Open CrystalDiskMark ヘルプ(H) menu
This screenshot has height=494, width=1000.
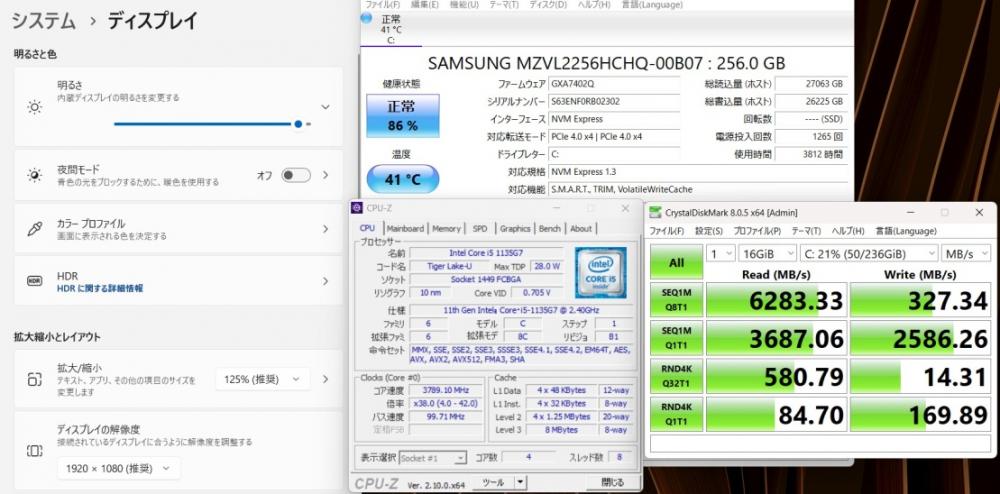[x=848, y=231]
